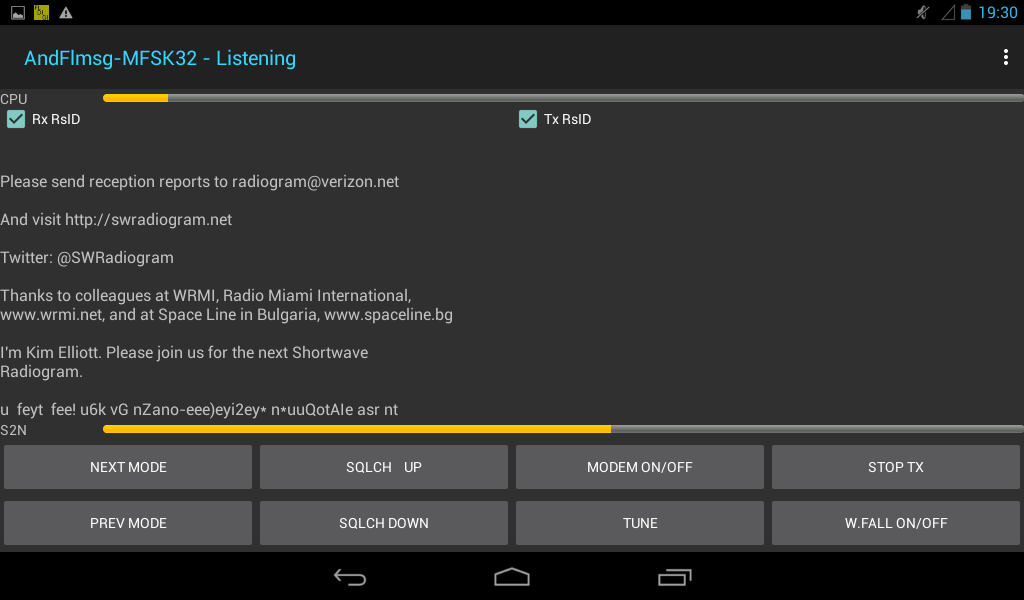Click the radiogram@verizon.net text line
This screenshot has width=1024, height=600.
[x=199, y=182]
